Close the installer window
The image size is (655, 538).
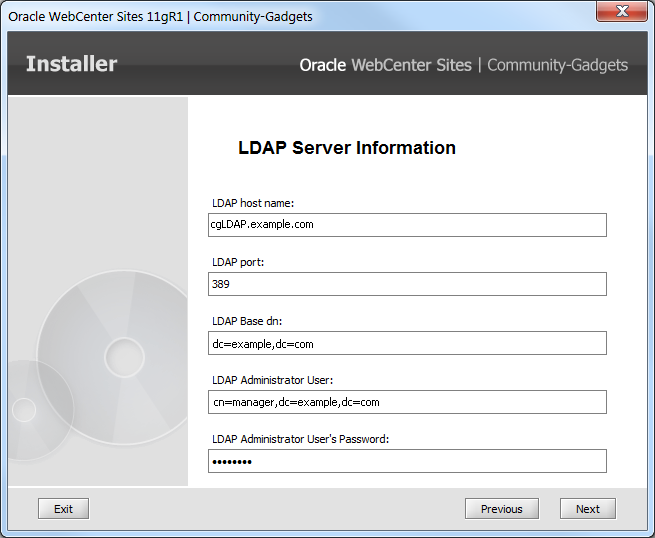pyautogui.click(x=622, y=11)
